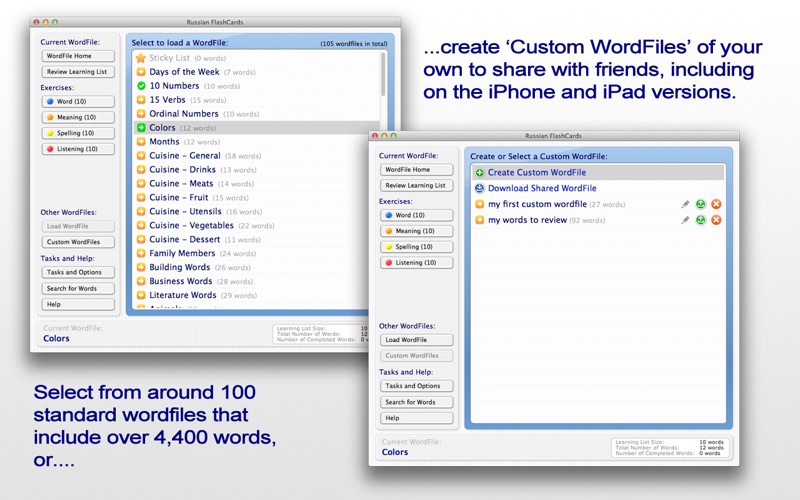Screen dimensions: 800x500
Task: Open Custom WordFiles in back window
Action: click(x=78, y=242)
